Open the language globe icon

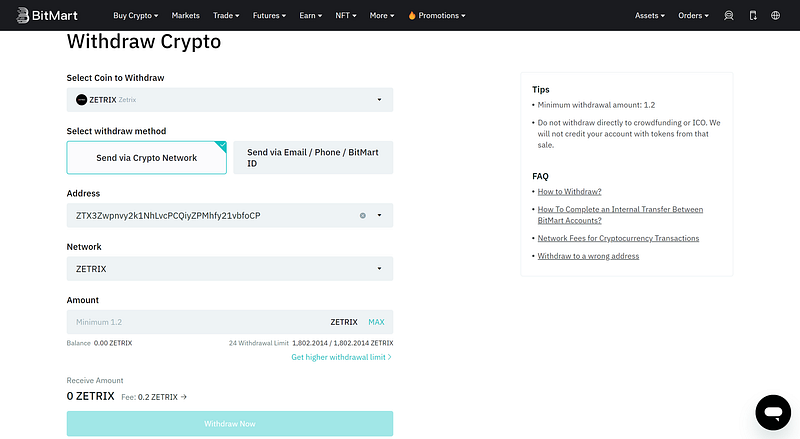[778, 16]
